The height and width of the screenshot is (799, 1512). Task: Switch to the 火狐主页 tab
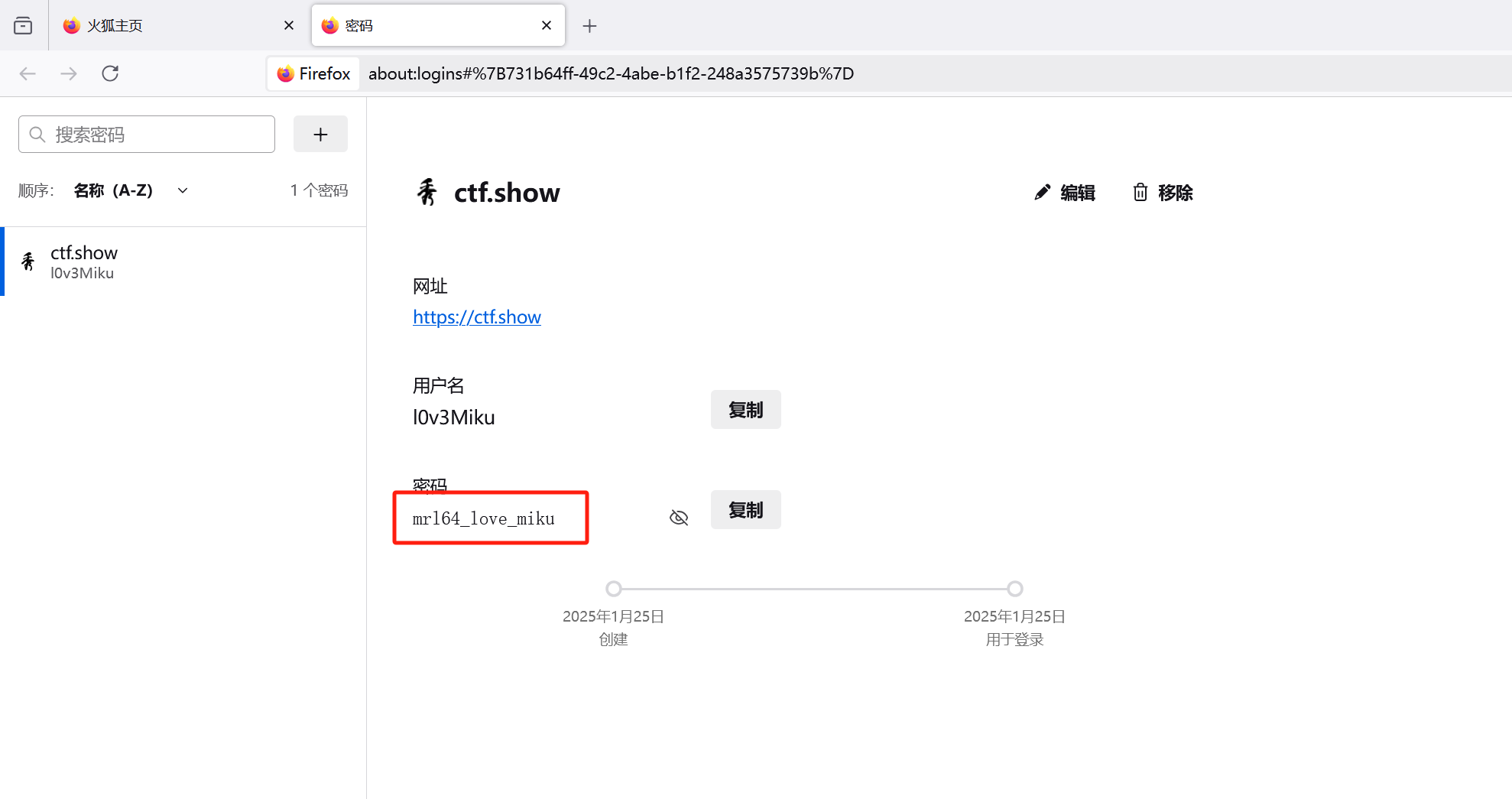coord(178,26)
